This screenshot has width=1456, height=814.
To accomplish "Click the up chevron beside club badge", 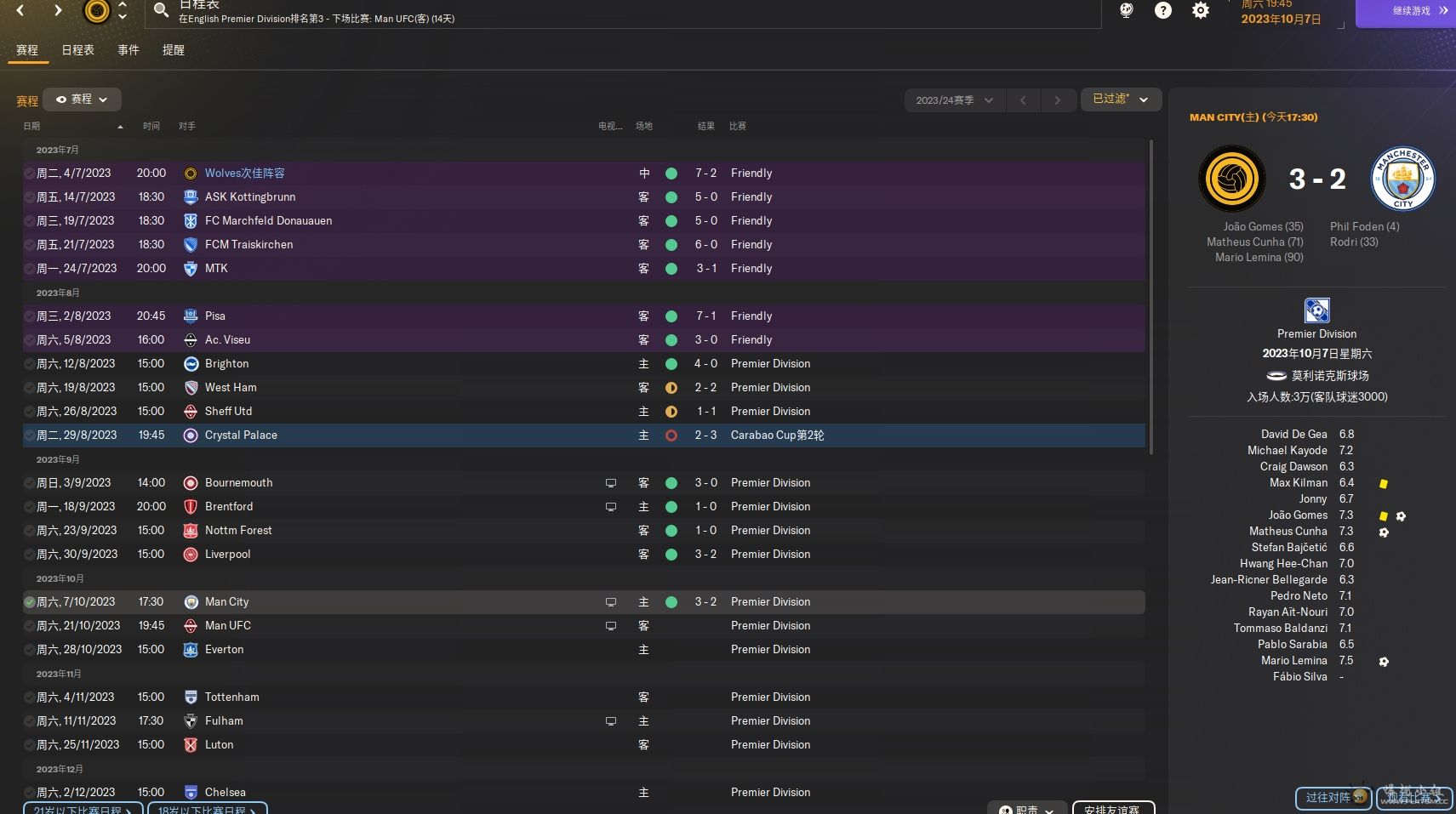I will point(123,4).
